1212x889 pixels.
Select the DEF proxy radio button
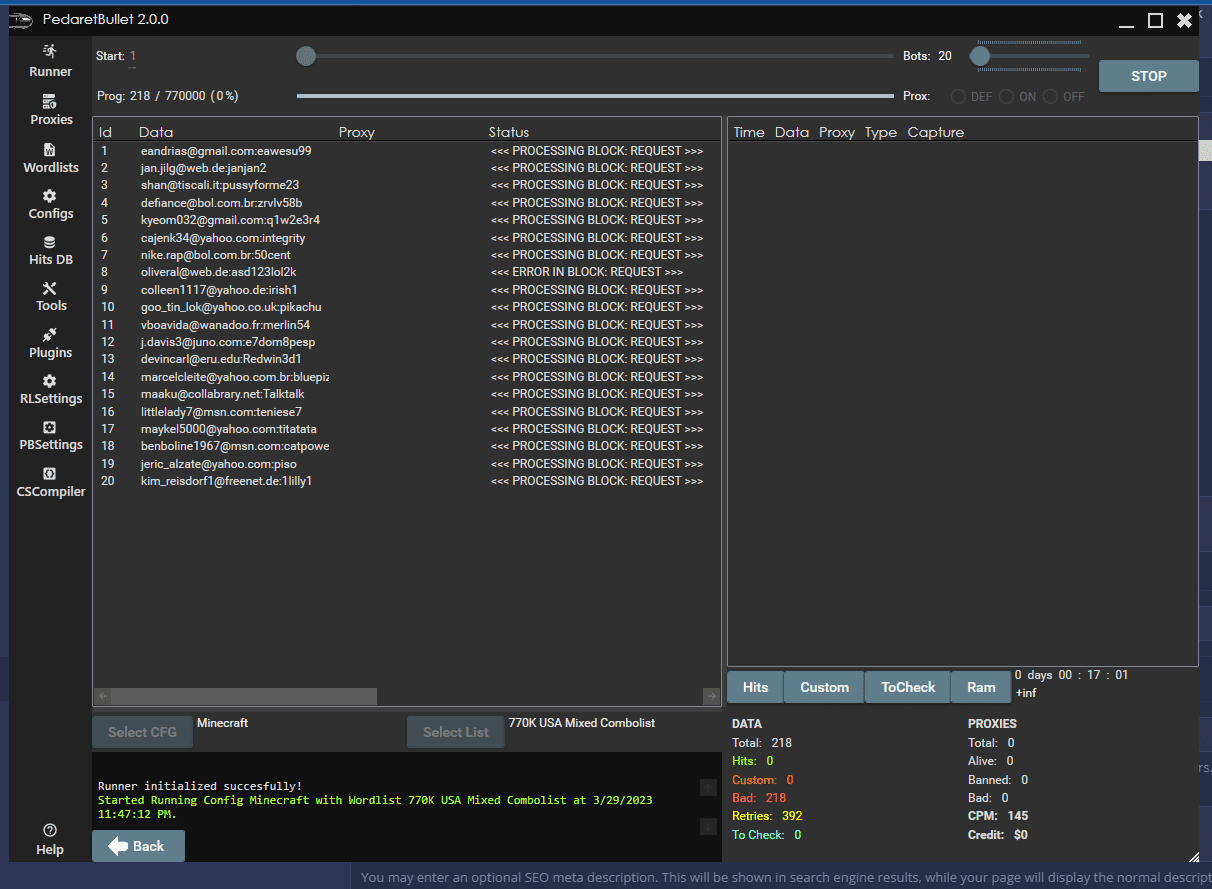pyautogui.click(x=958, y=97)
